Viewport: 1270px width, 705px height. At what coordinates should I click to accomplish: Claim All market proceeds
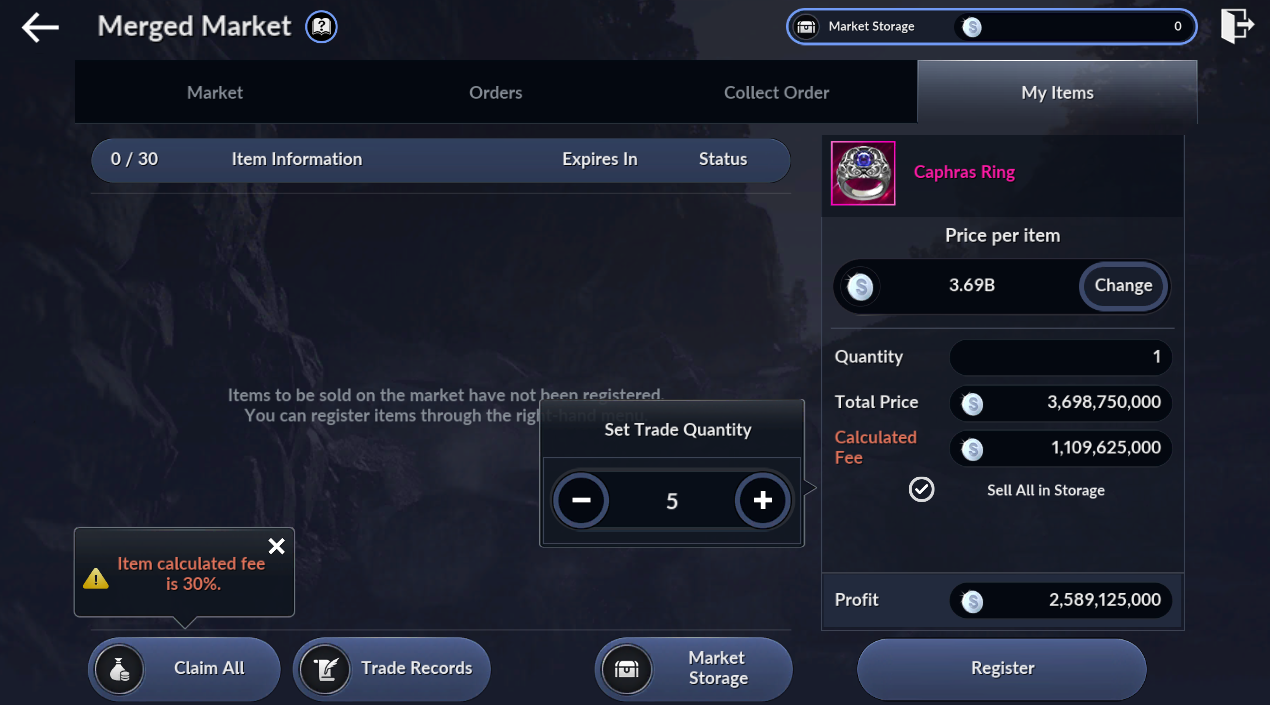pyautogui.click(x=185, y=669)
